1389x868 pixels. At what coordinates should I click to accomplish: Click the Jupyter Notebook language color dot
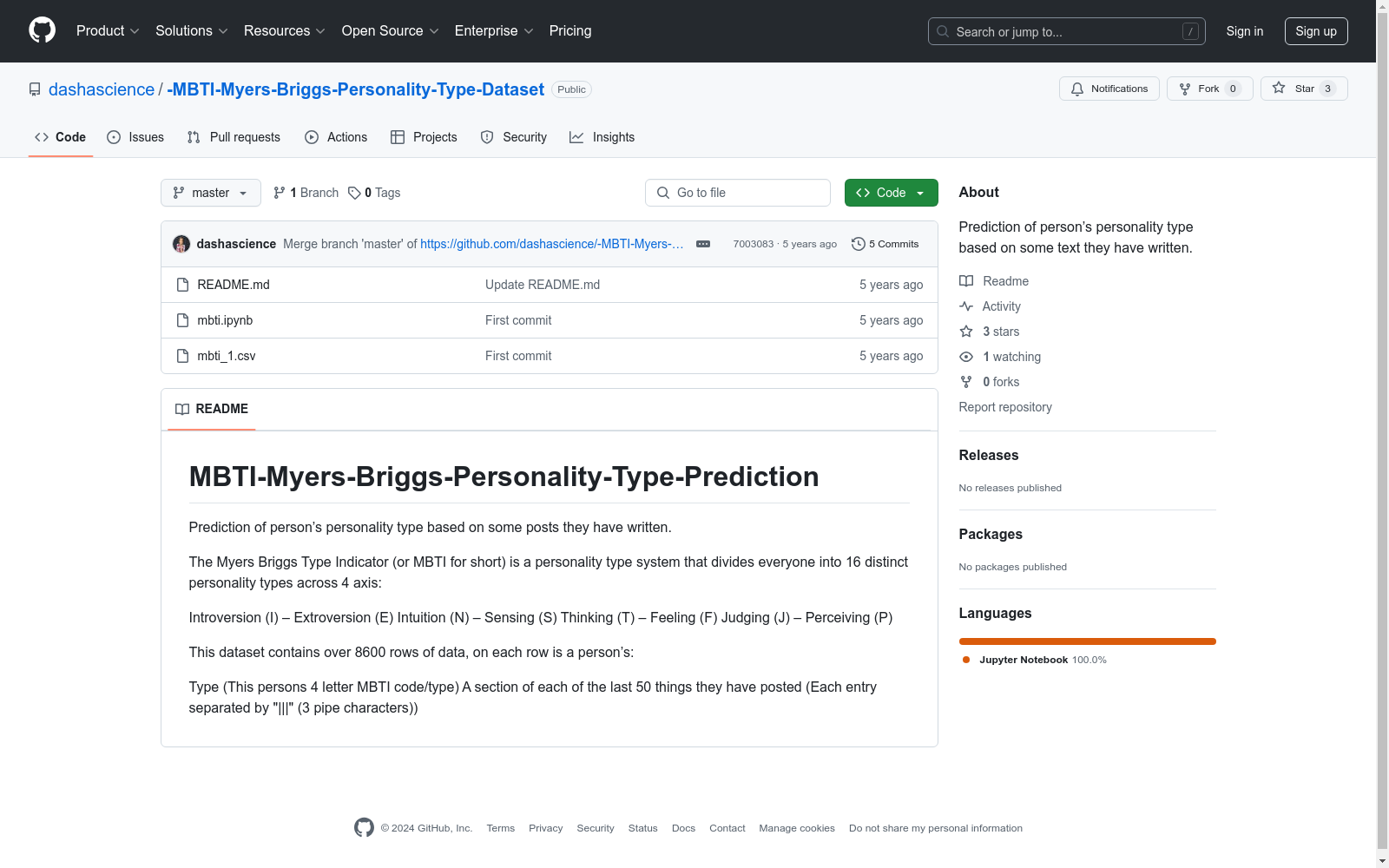pyautogui.click(x=966, y=660)
